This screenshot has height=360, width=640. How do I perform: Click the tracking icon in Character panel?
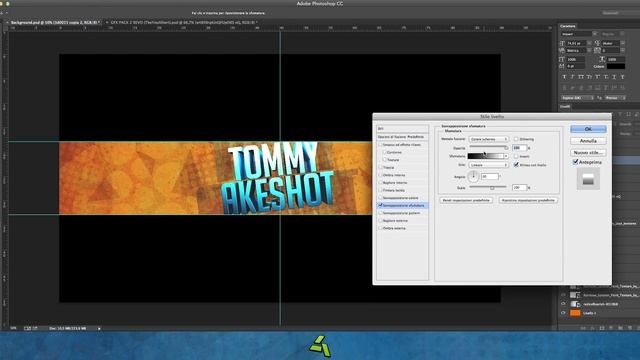(598, 50)
